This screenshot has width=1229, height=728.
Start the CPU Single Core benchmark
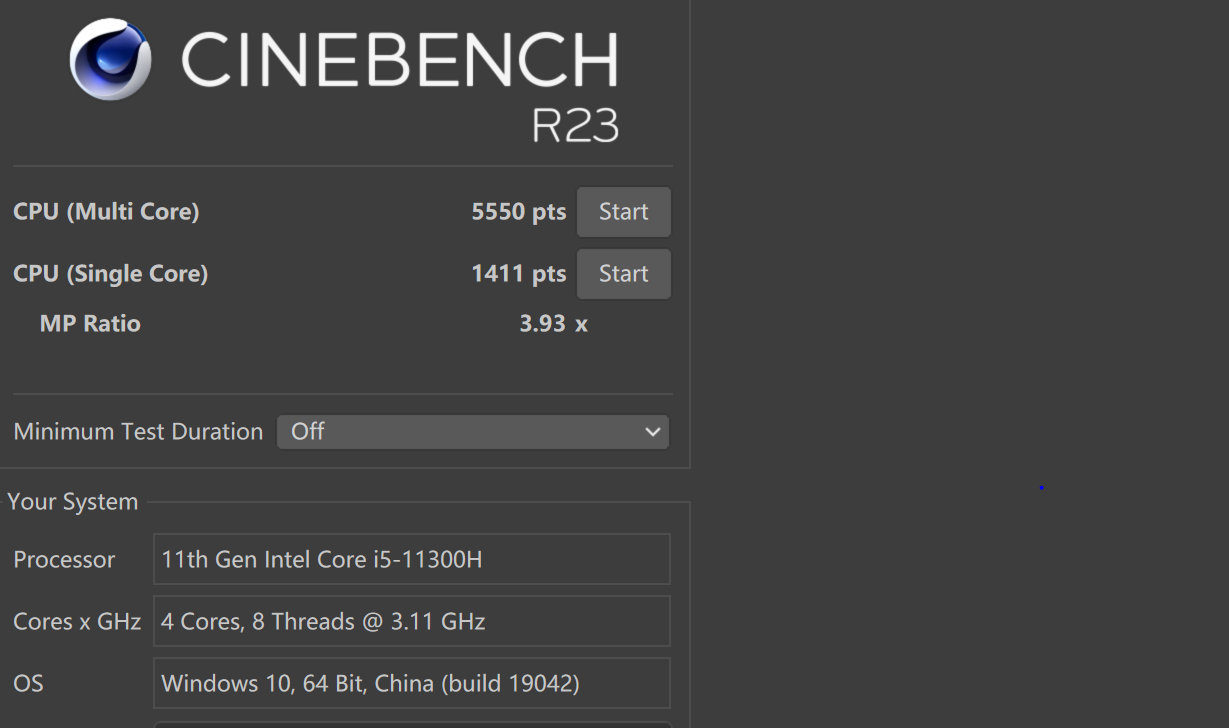click(x=623, y=273)
